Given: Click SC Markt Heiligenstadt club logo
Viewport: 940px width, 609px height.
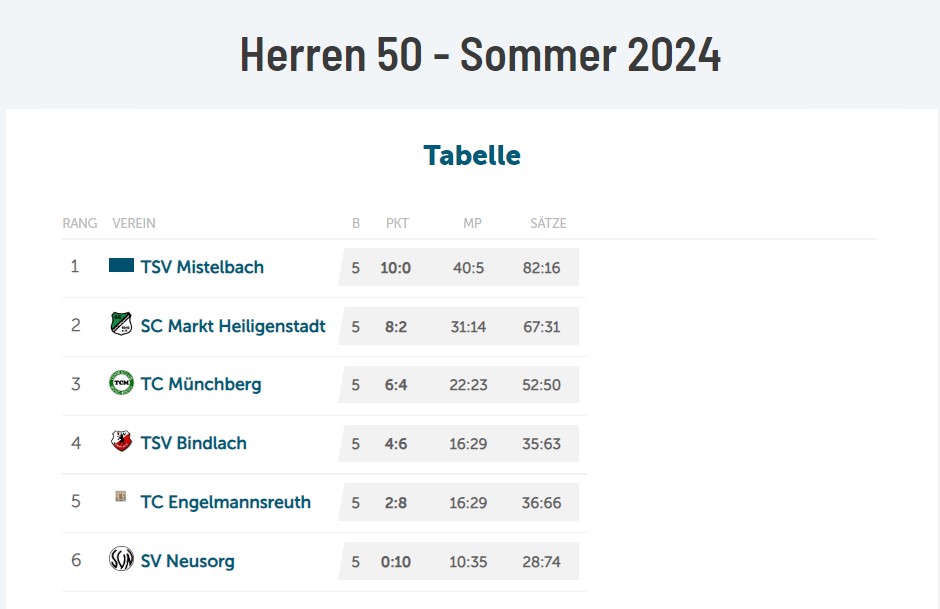Looking at the screenshot, I should tap(121, 324).
